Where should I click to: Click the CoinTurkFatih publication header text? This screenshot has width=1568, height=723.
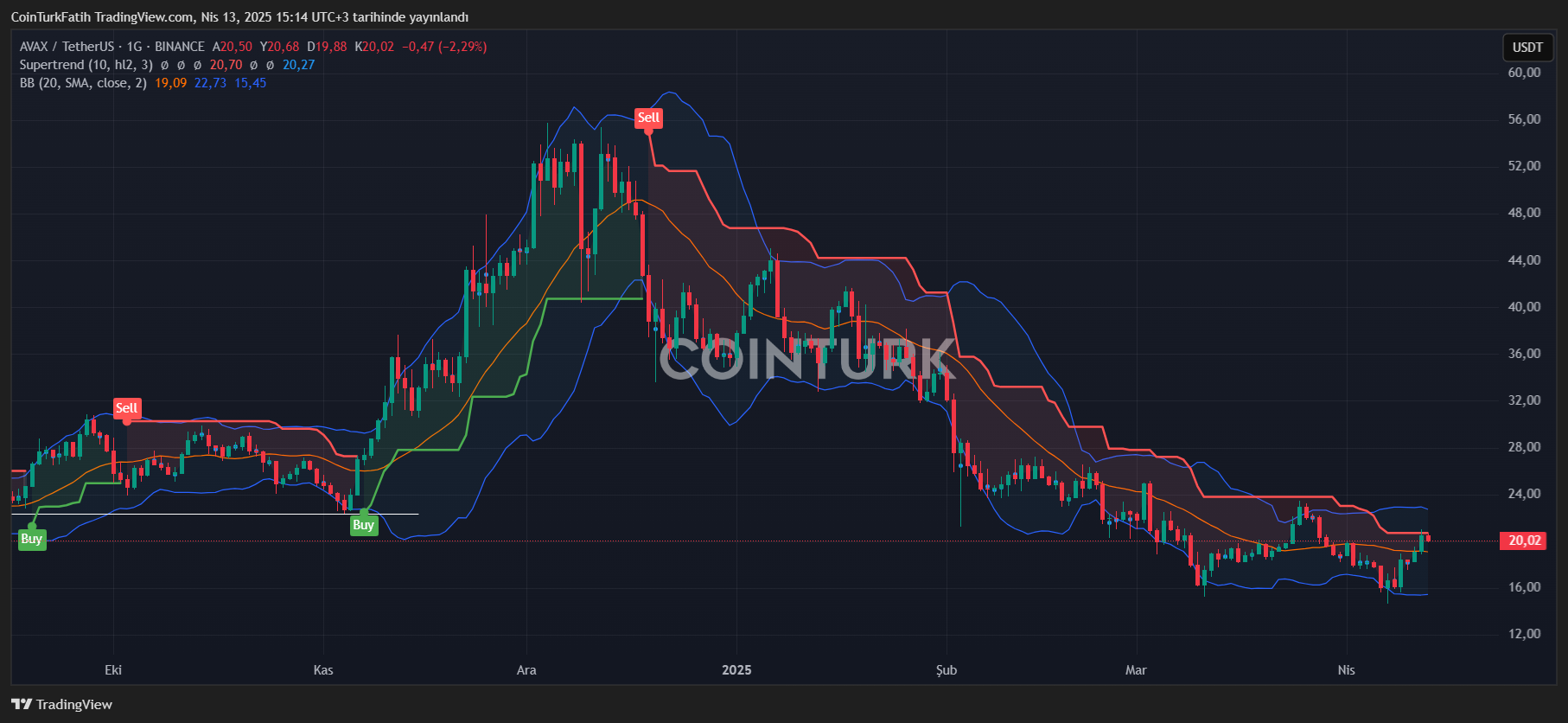(239, 17)
